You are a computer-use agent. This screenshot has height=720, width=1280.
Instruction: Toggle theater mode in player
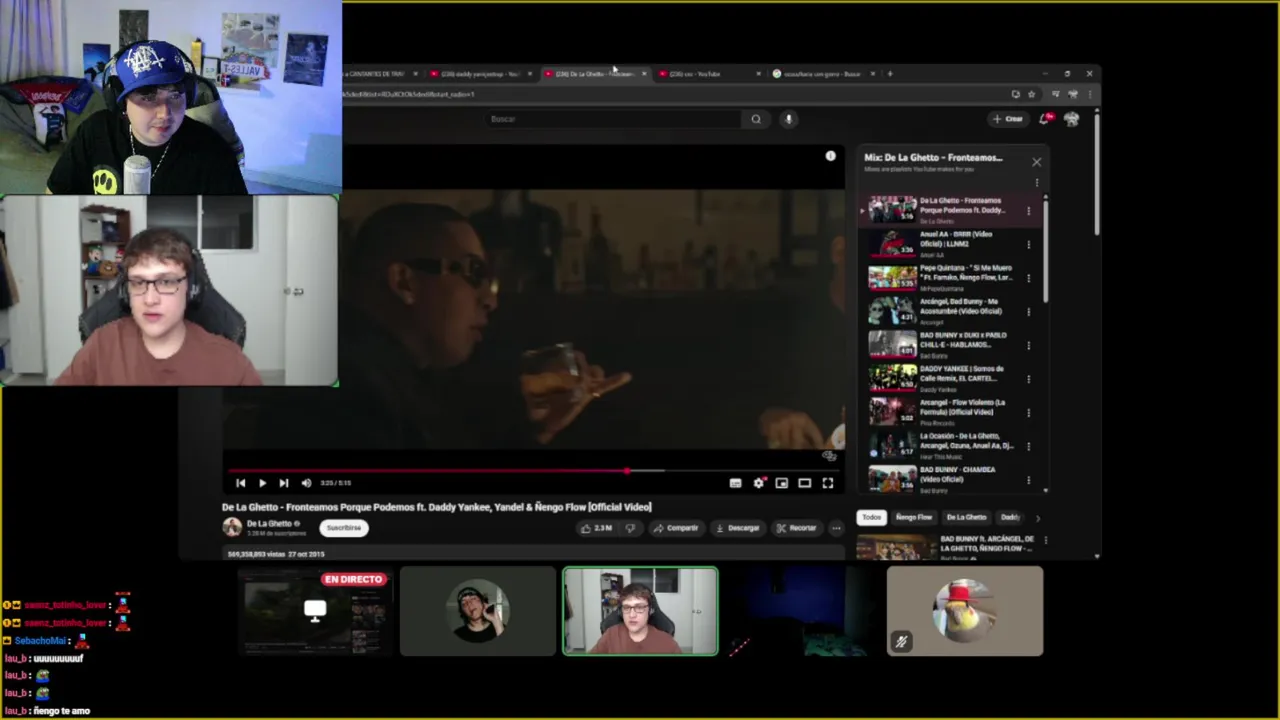tap(805, 483)
